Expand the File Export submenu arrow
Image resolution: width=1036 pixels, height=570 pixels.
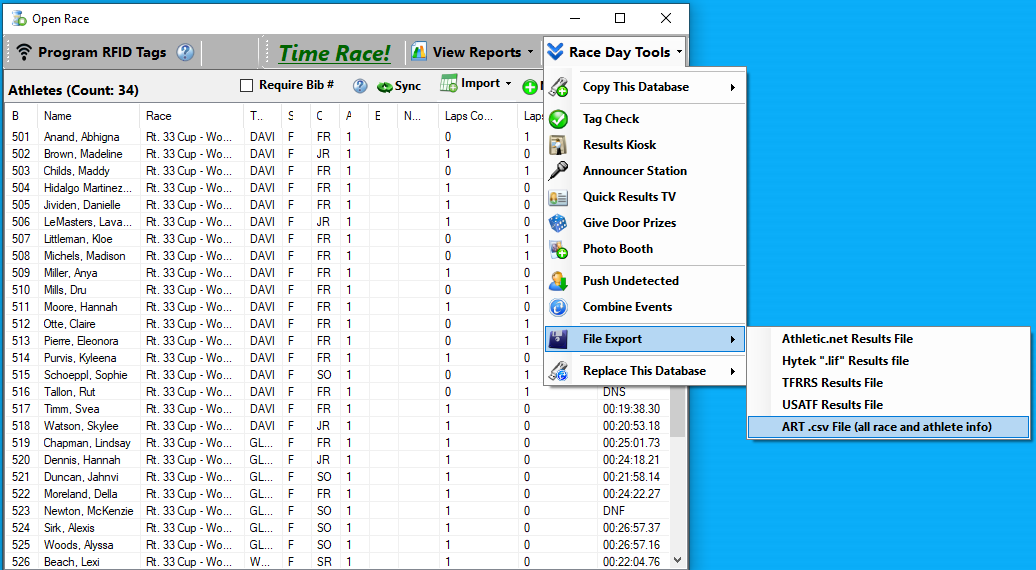(733, 339)
